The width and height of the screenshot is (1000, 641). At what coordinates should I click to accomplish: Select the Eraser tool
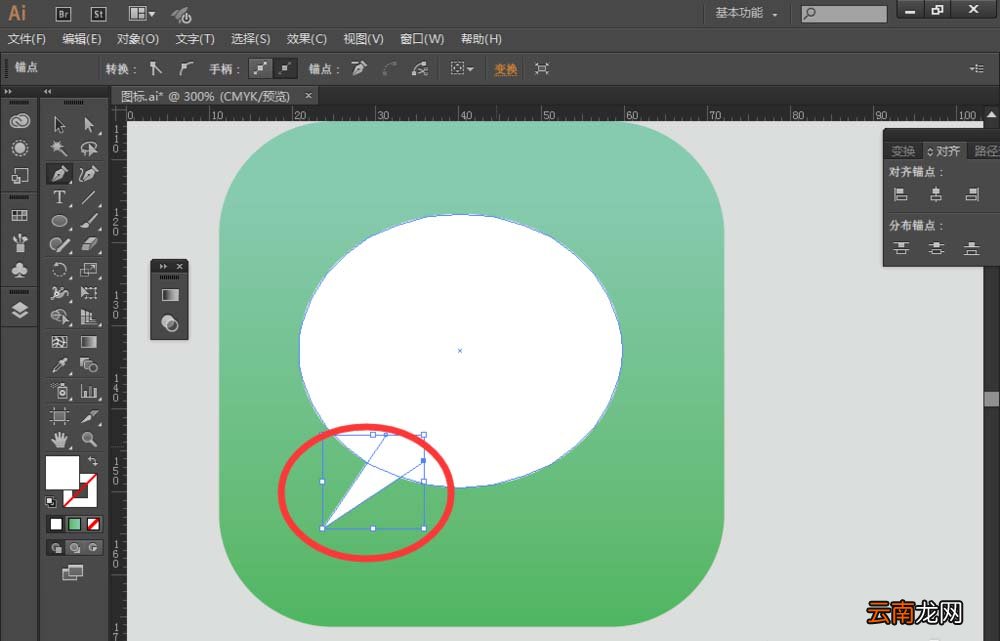(89, 245)
